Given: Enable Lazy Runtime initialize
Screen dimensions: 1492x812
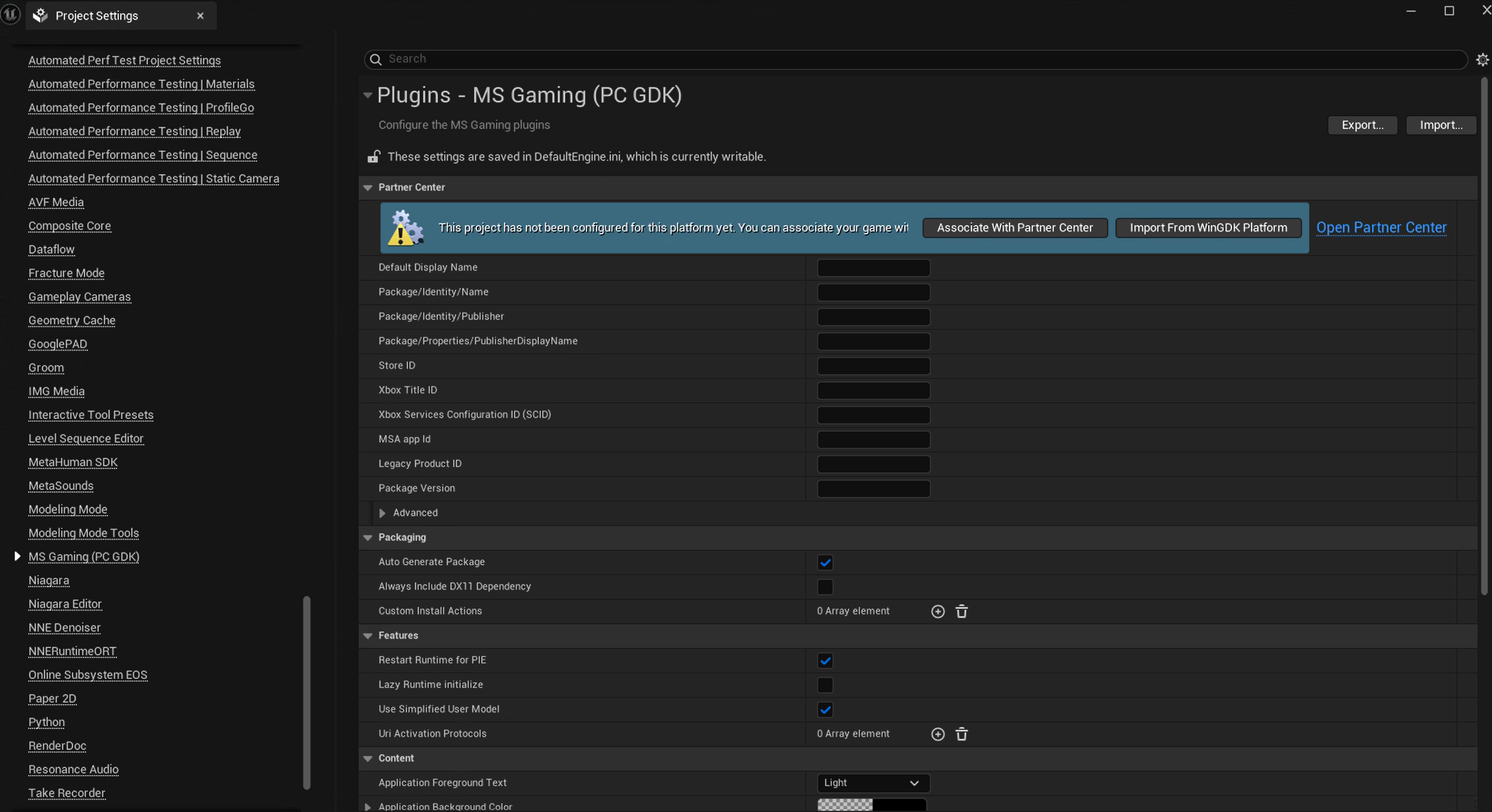Looking at the screenshot, I should tap(825, 685).
